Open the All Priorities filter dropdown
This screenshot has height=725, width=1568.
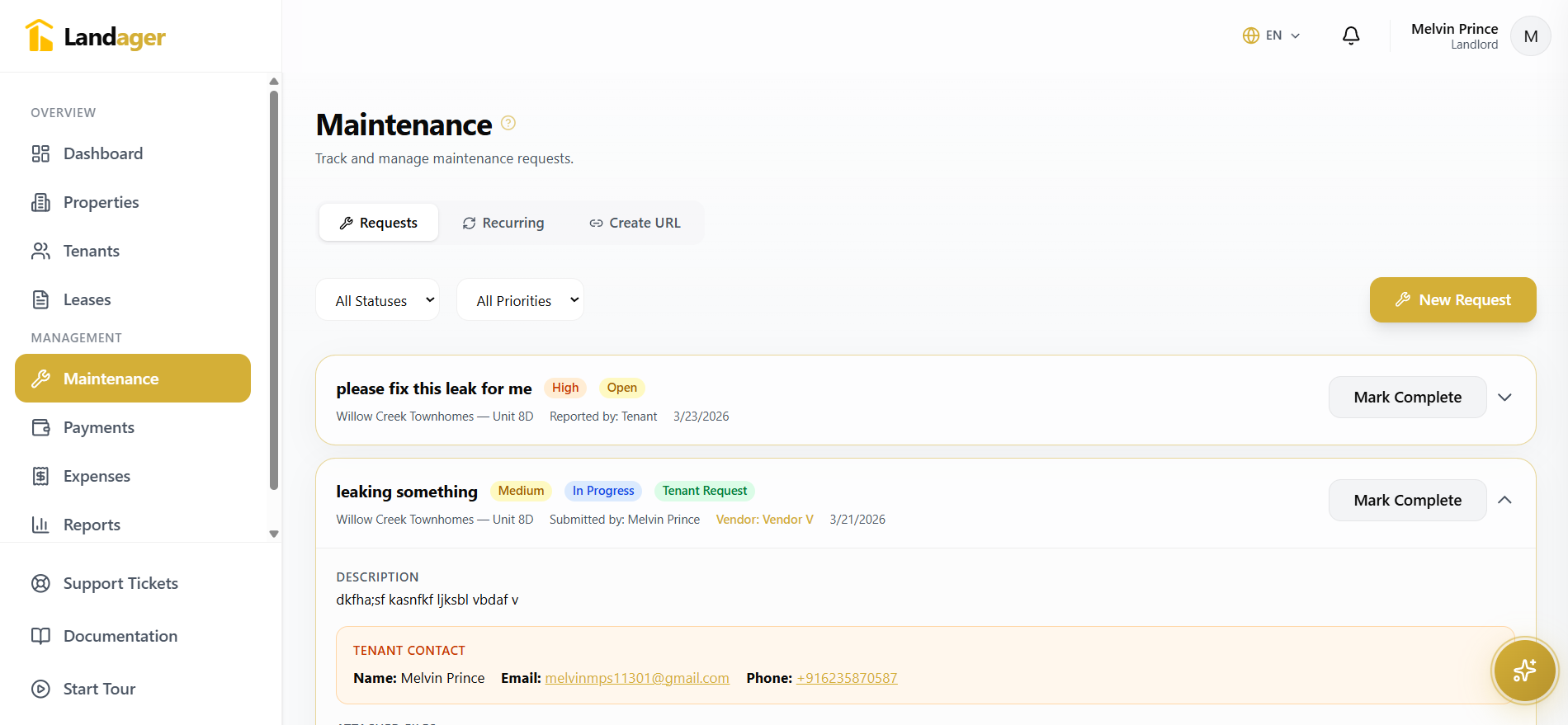(x=521, y=300)
